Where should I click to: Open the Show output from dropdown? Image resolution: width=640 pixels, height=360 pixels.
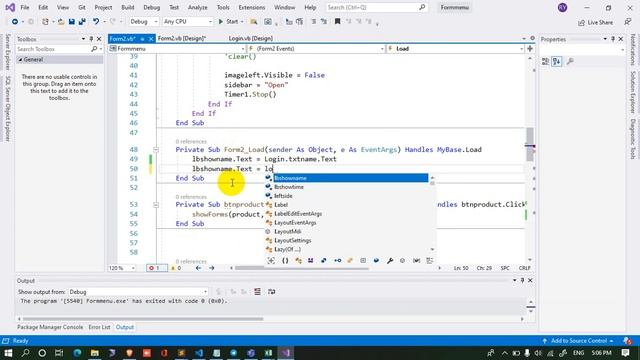[x=138, y=292]
